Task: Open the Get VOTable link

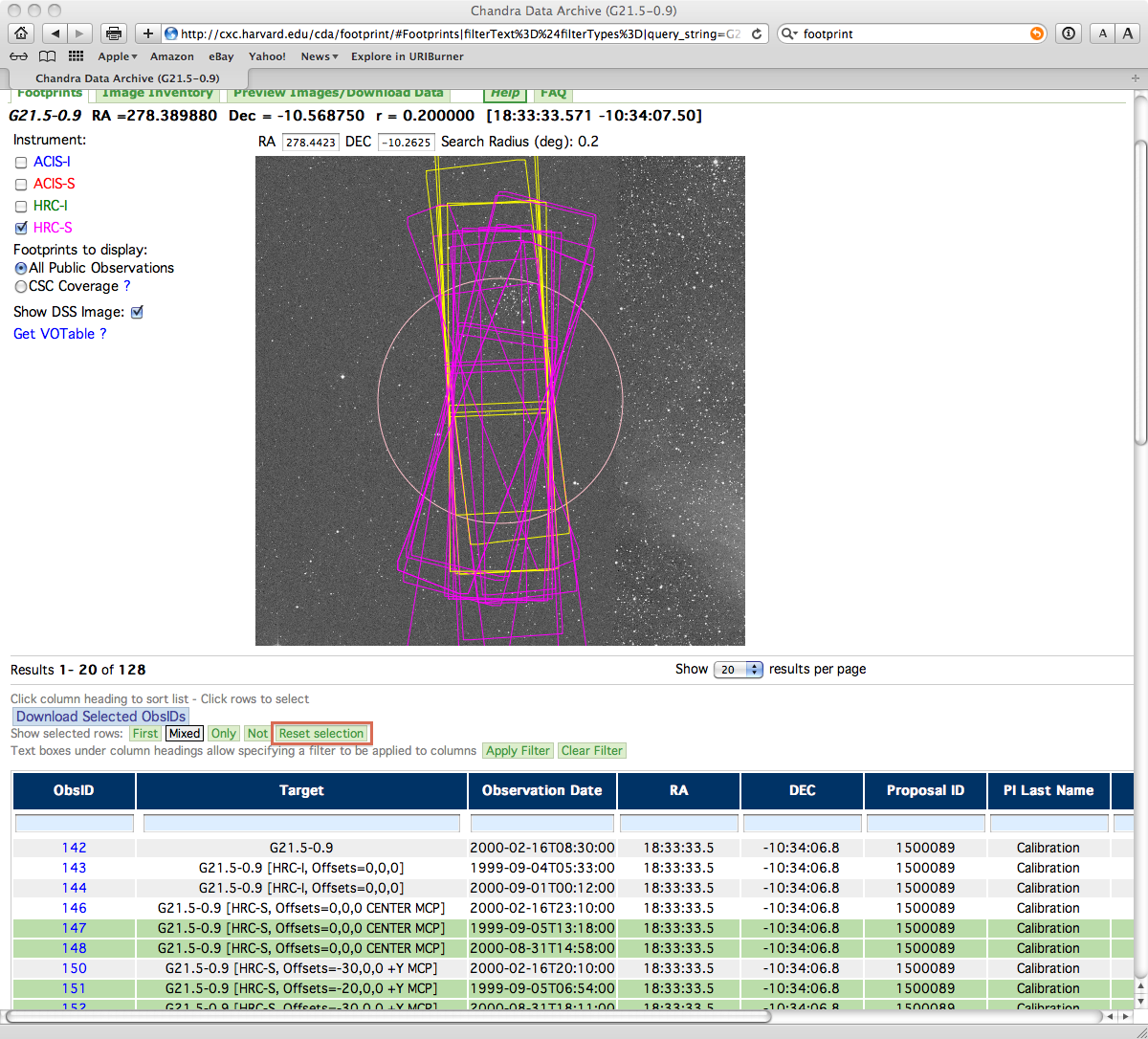Action: coord(54,334)
